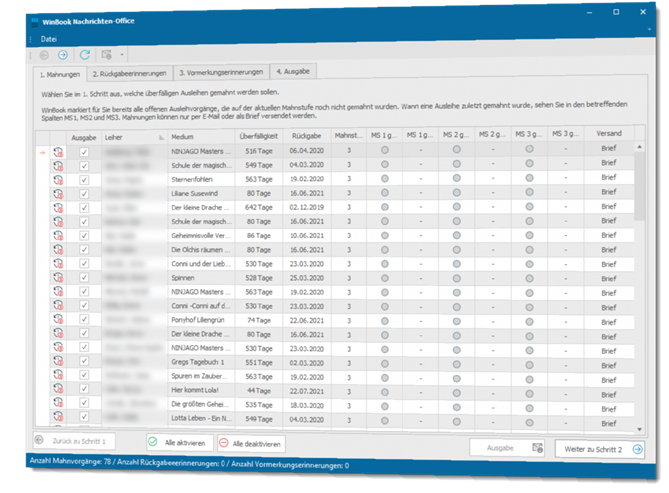Screen dimensions: 669x493
Task: Click the Brief cell in Spinnen row
Action: click(x=609, y=279)
